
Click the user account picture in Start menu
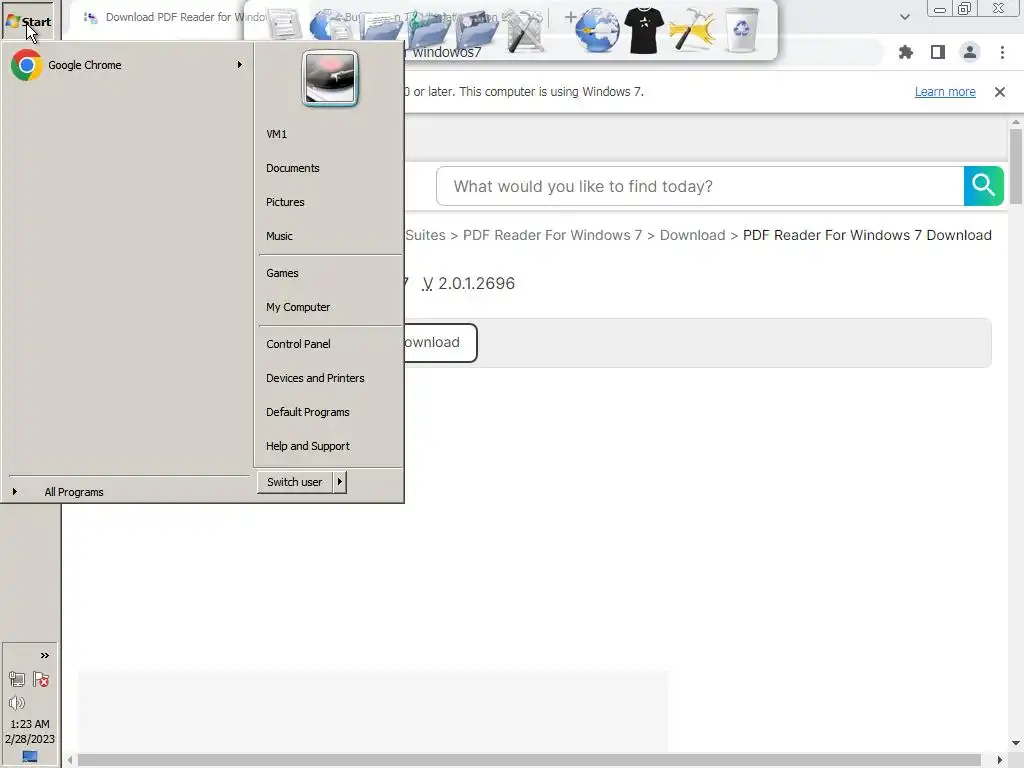click(x=330, y=78)
